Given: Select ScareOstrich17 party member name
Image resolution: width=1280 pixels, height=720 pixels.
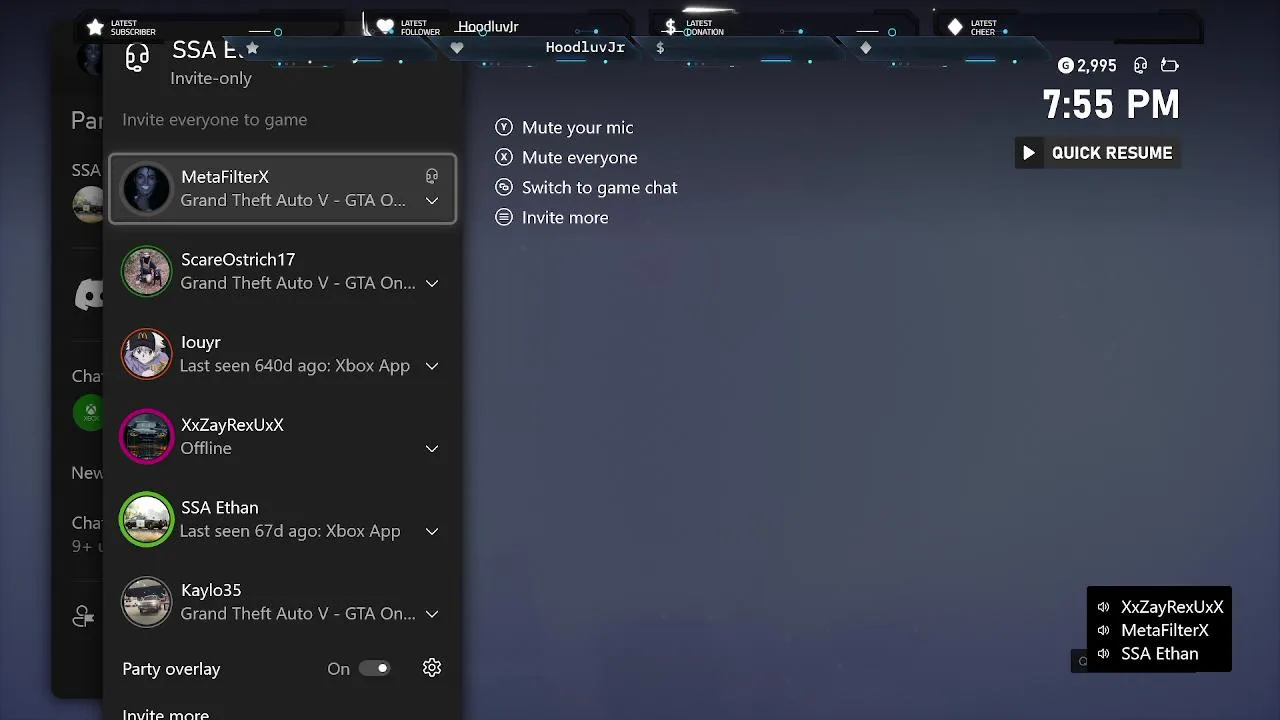Looking at the screenshot, I should pos(238,260).
